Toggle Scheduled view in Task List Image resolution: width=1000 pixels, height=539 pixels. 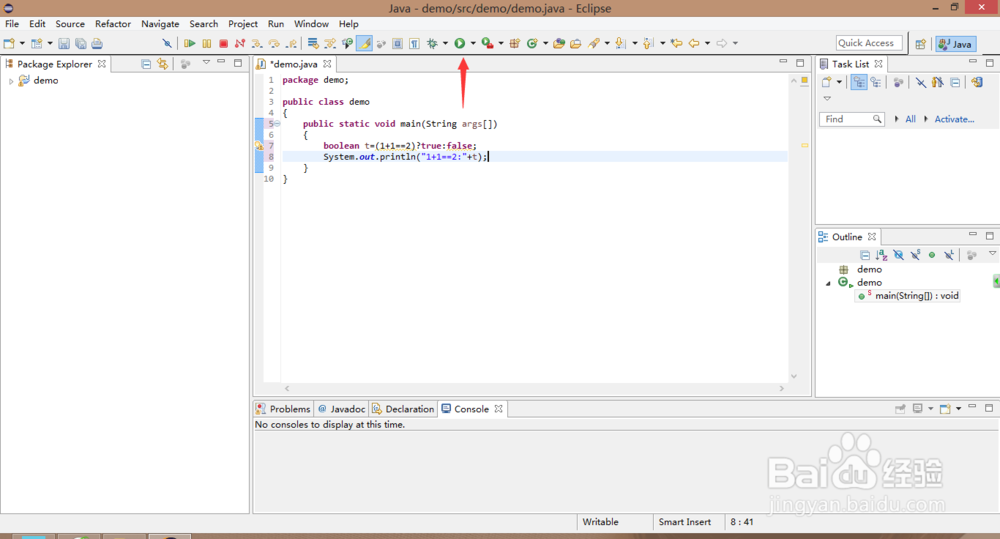coord(876,82)
